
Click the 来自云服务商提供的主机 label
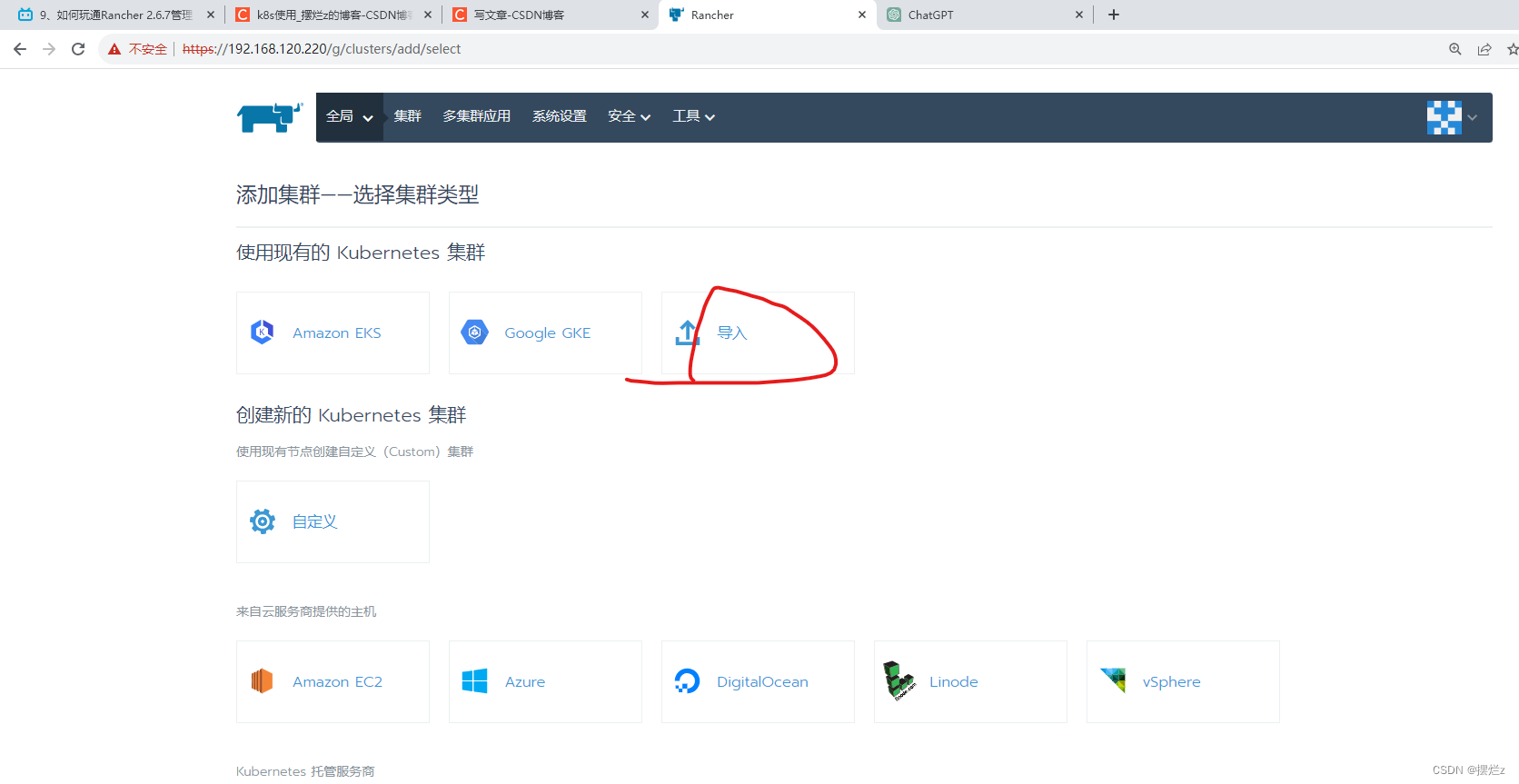coord(306,611)
